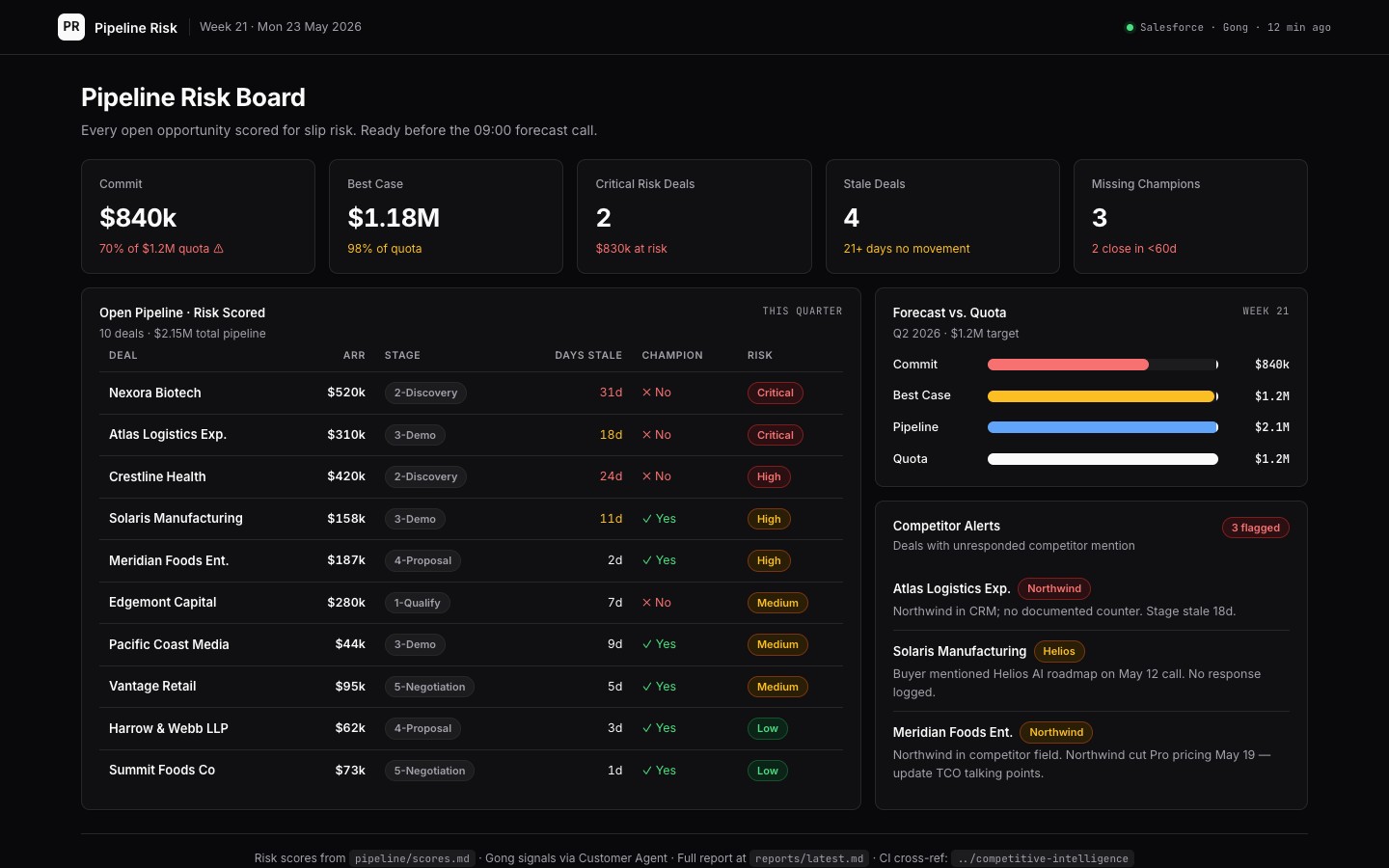Click X No champion icon for Edgemont Capital
Image resolution: width=1389 pixels, height=868 pixels.
point(657,603)
